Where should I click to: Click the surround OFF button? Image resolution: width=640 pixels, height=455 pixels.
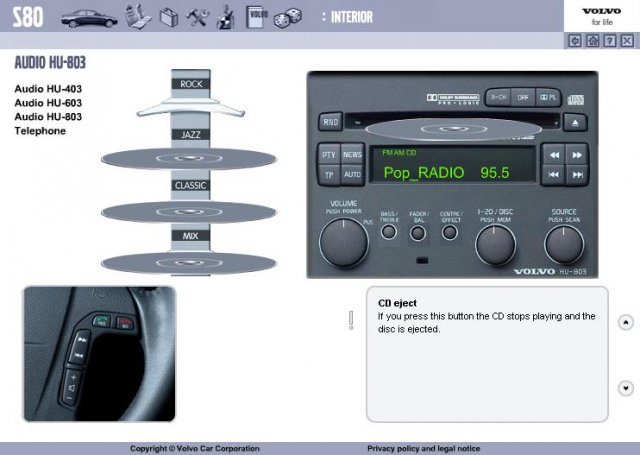(523, 98)
